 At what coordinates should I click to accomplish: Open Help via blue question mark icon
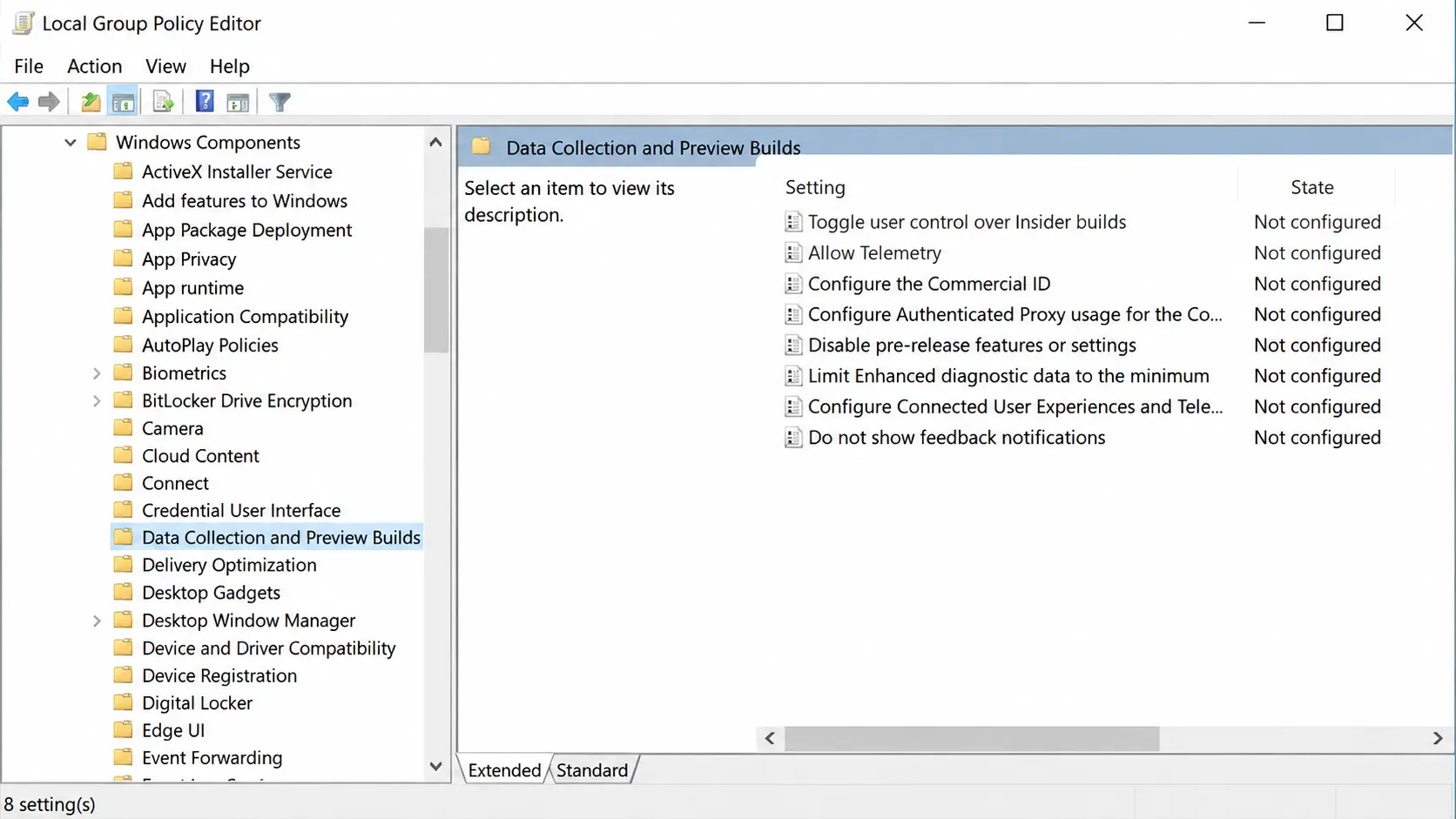[205, 102]
